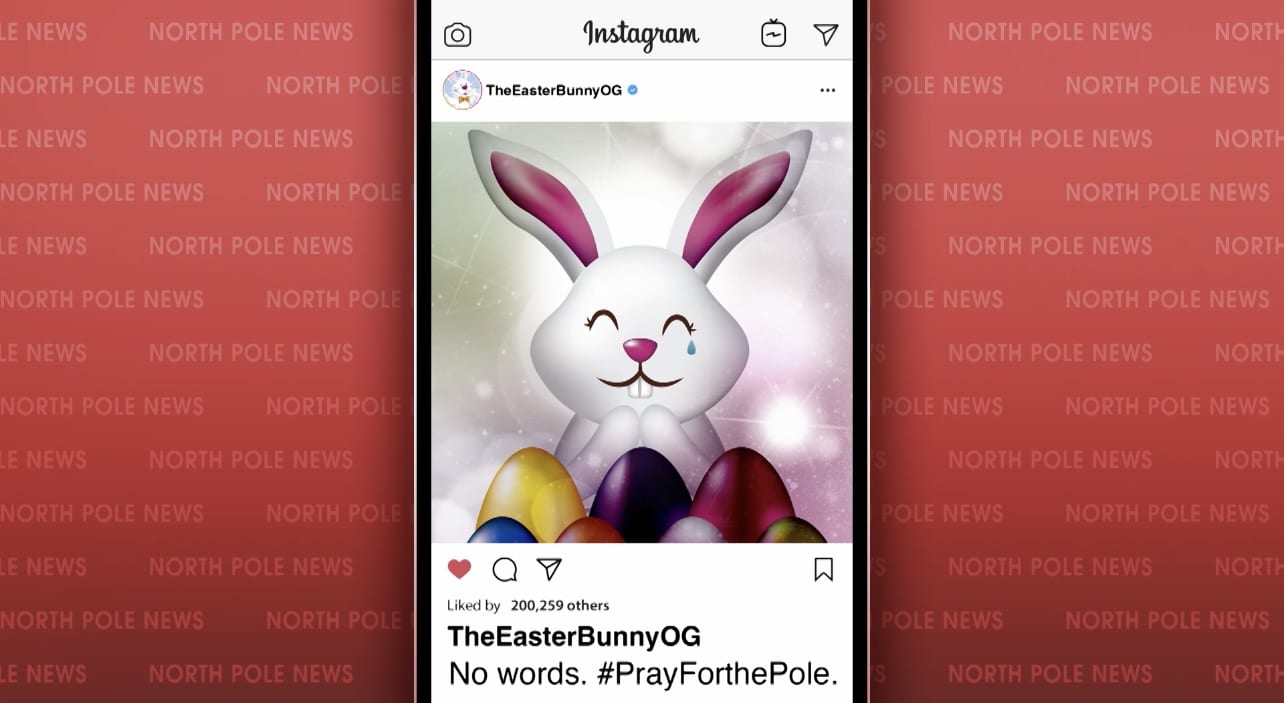Open the three-dot post options menu

(x=827, y=90)
